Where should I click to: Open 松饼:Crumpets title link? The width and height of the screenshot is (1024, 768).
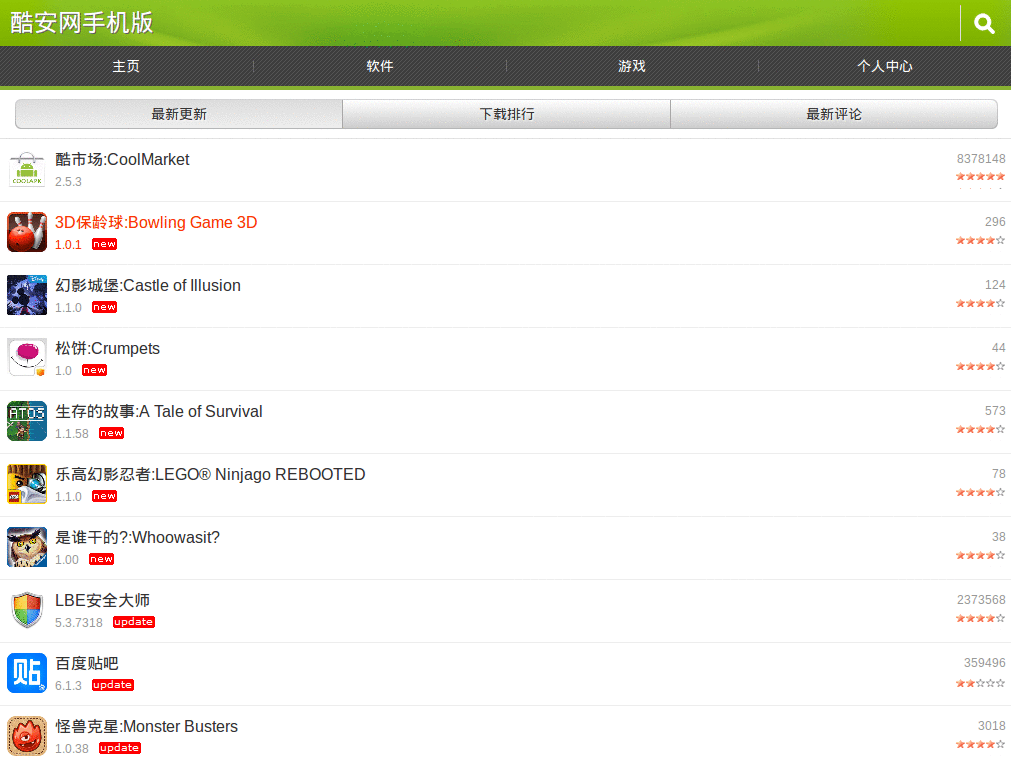click(107, 349)
